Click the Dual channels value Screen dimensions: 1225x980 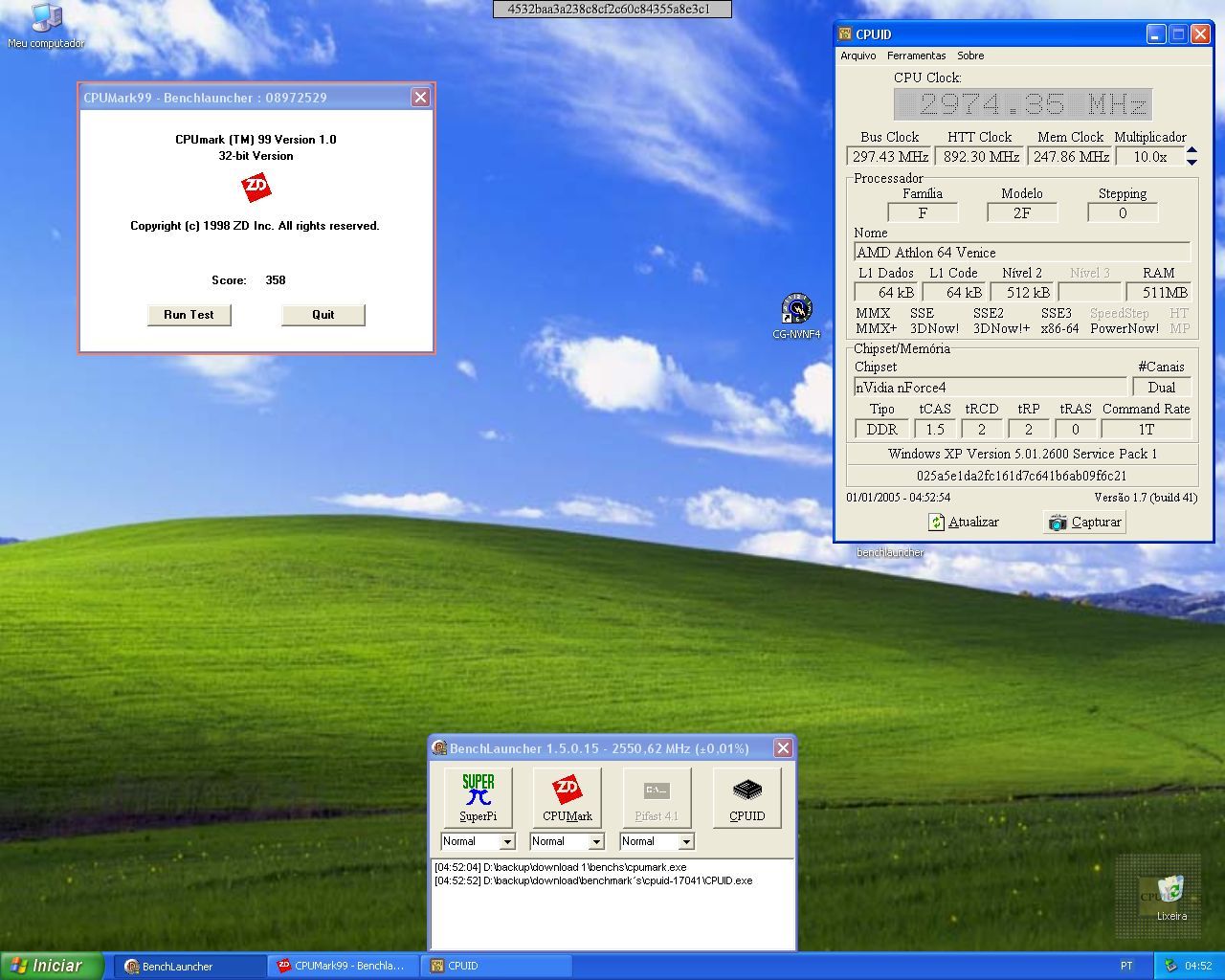pyautogui.click(x=1162, y=388)
